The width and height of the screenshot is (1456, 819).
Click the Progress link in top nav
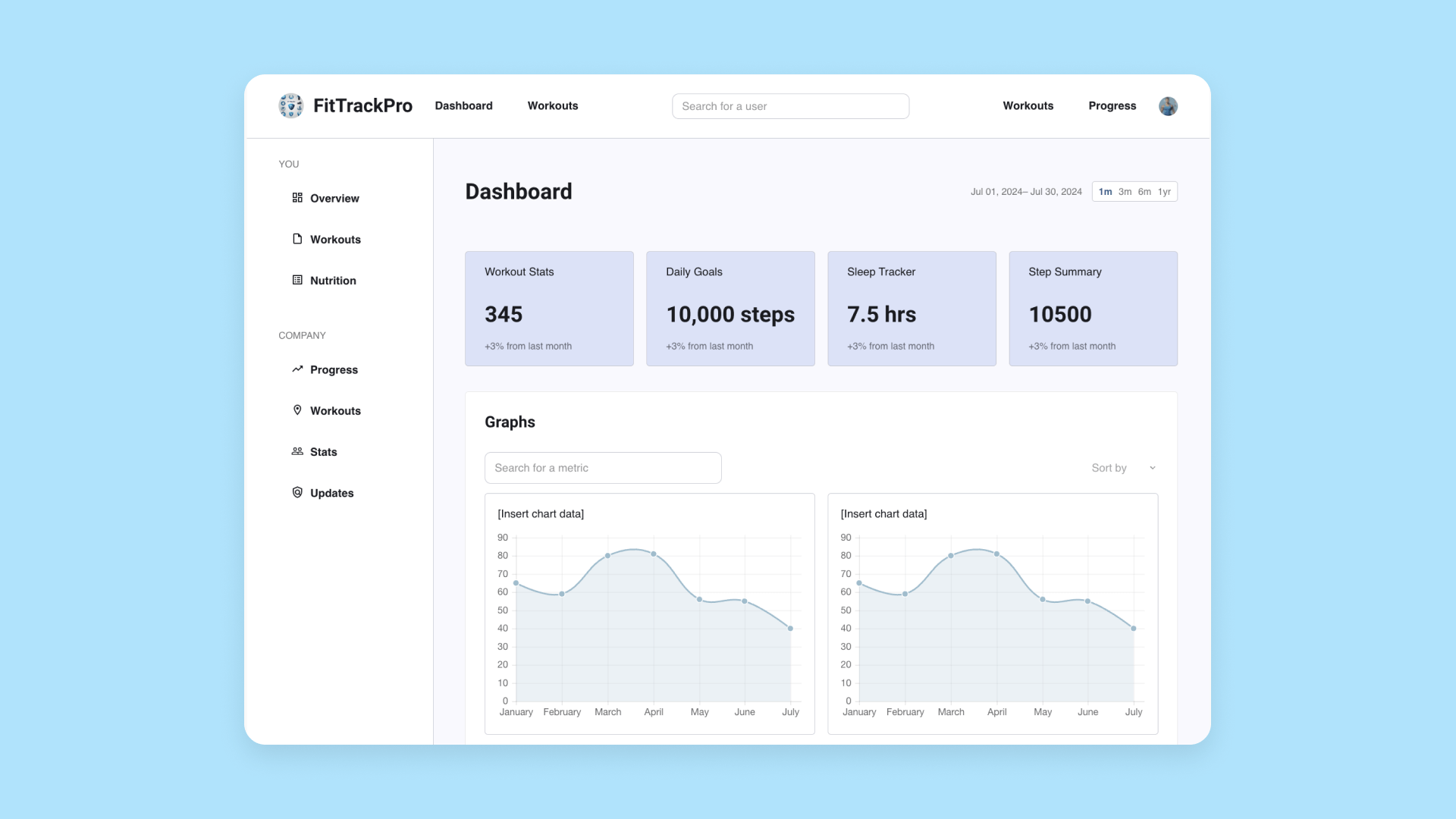coord(1112,106)
